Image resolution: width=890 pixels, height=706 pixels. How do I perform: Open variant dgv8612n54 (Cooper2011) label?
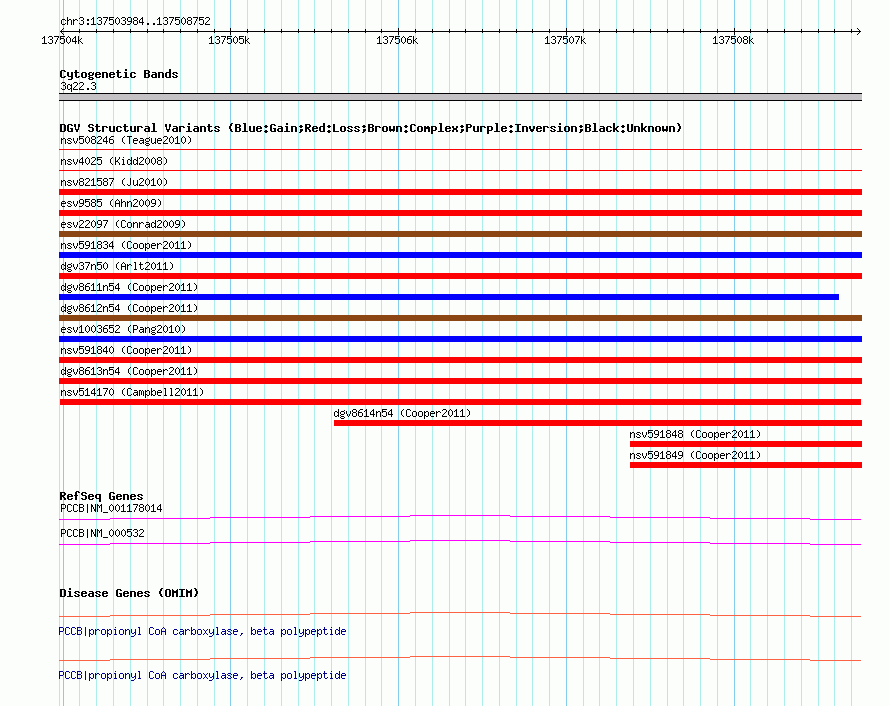pos(129,308)
